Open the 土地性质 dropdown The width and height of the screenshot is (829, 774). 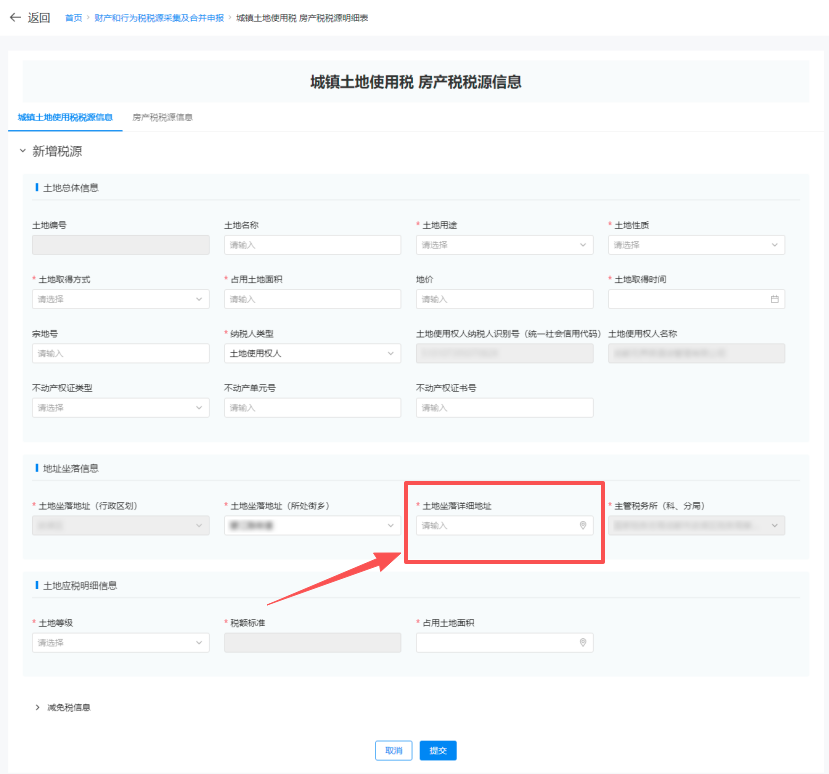696,245
